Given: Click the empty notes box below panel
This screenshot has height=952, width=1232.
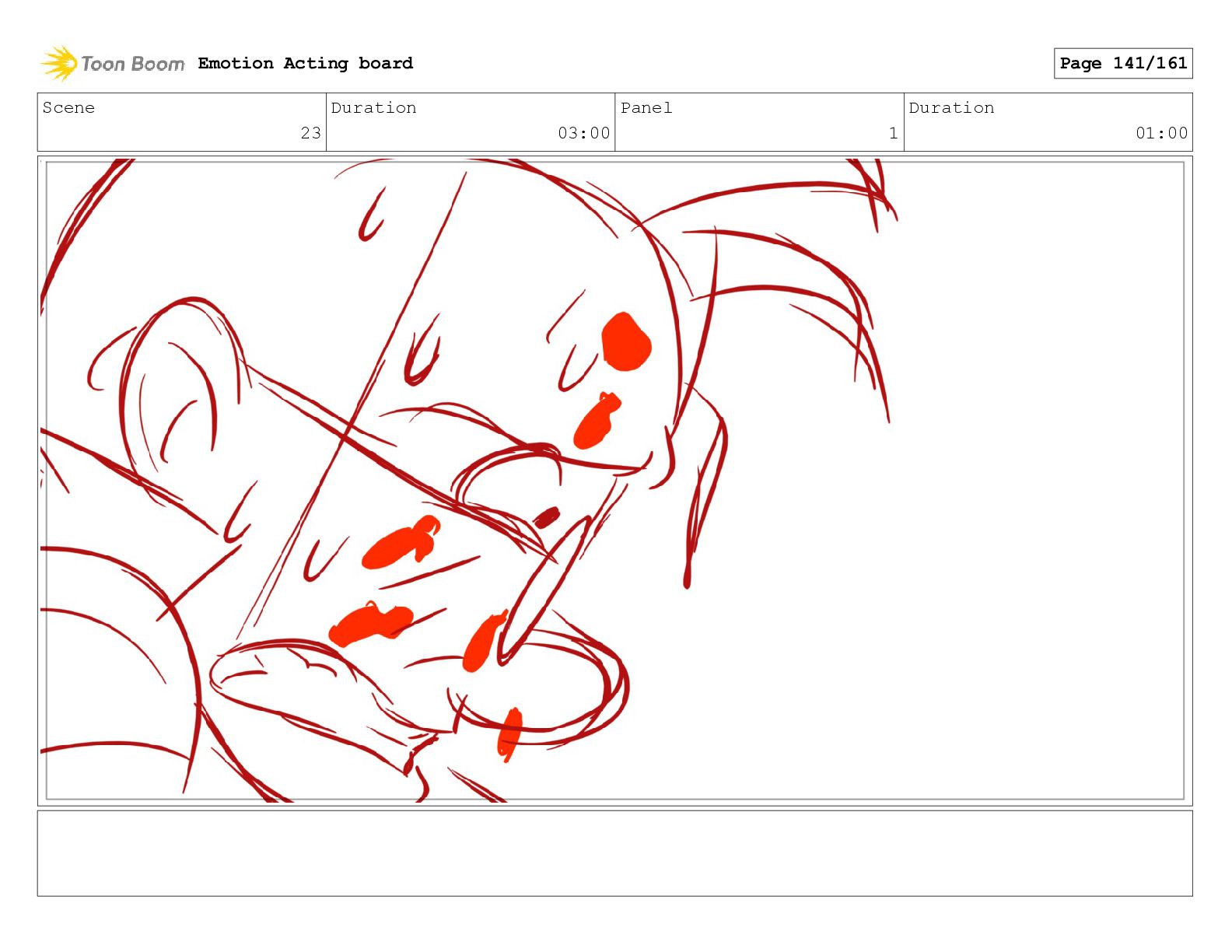Looking at the screenshot, I should click(x=614, y=853).
